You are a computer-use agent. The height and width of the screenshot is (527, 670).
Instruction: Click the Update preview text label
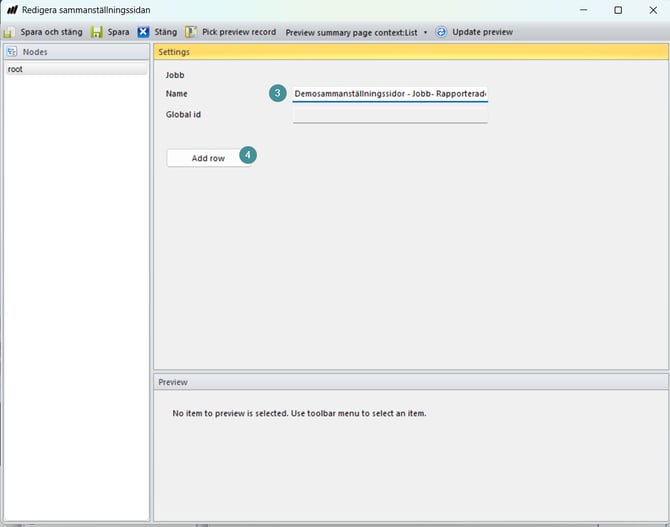click(x=482, y=32)
